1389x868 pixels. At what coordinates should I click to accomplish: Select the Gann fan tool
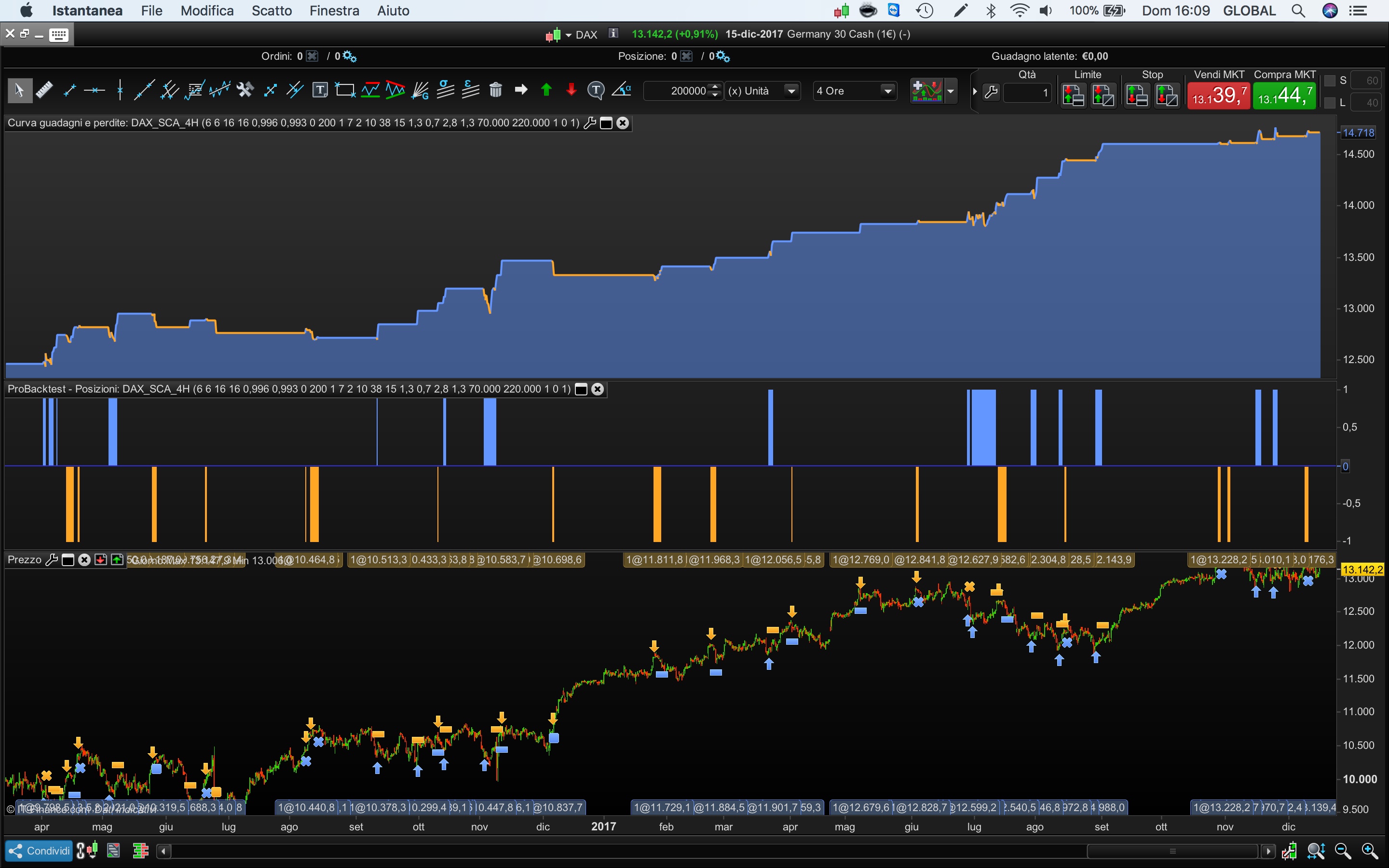(x=421, y=90)
